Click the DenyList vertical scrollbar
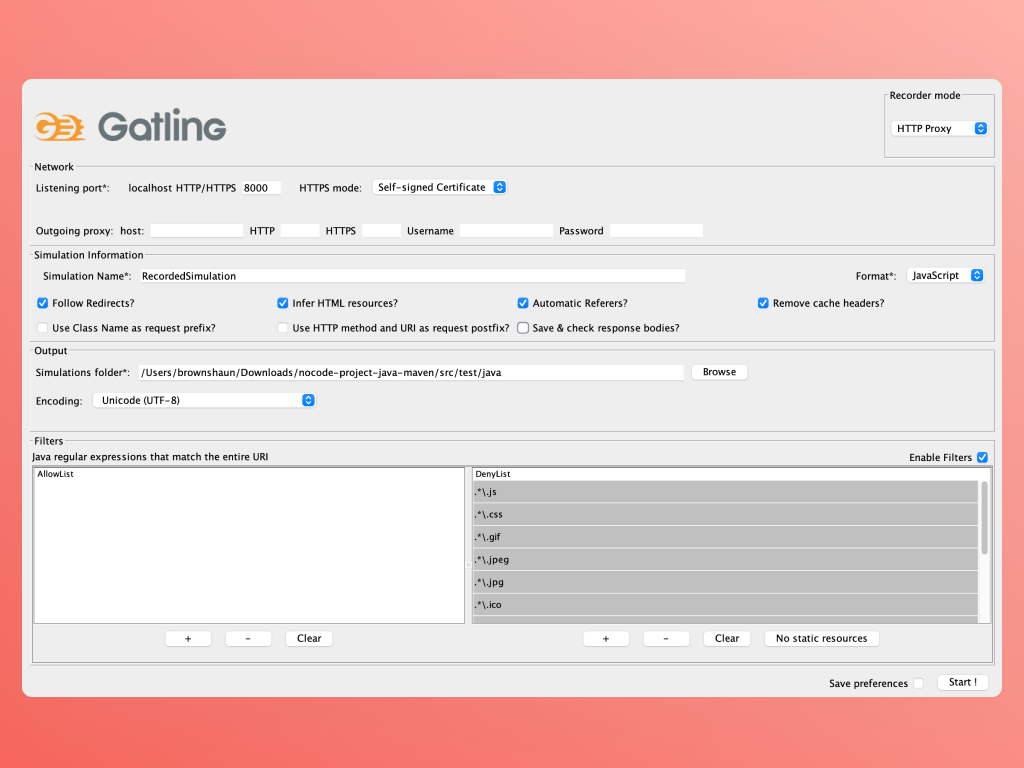This screenshot has height=768, width=1024. pos(984,518)
